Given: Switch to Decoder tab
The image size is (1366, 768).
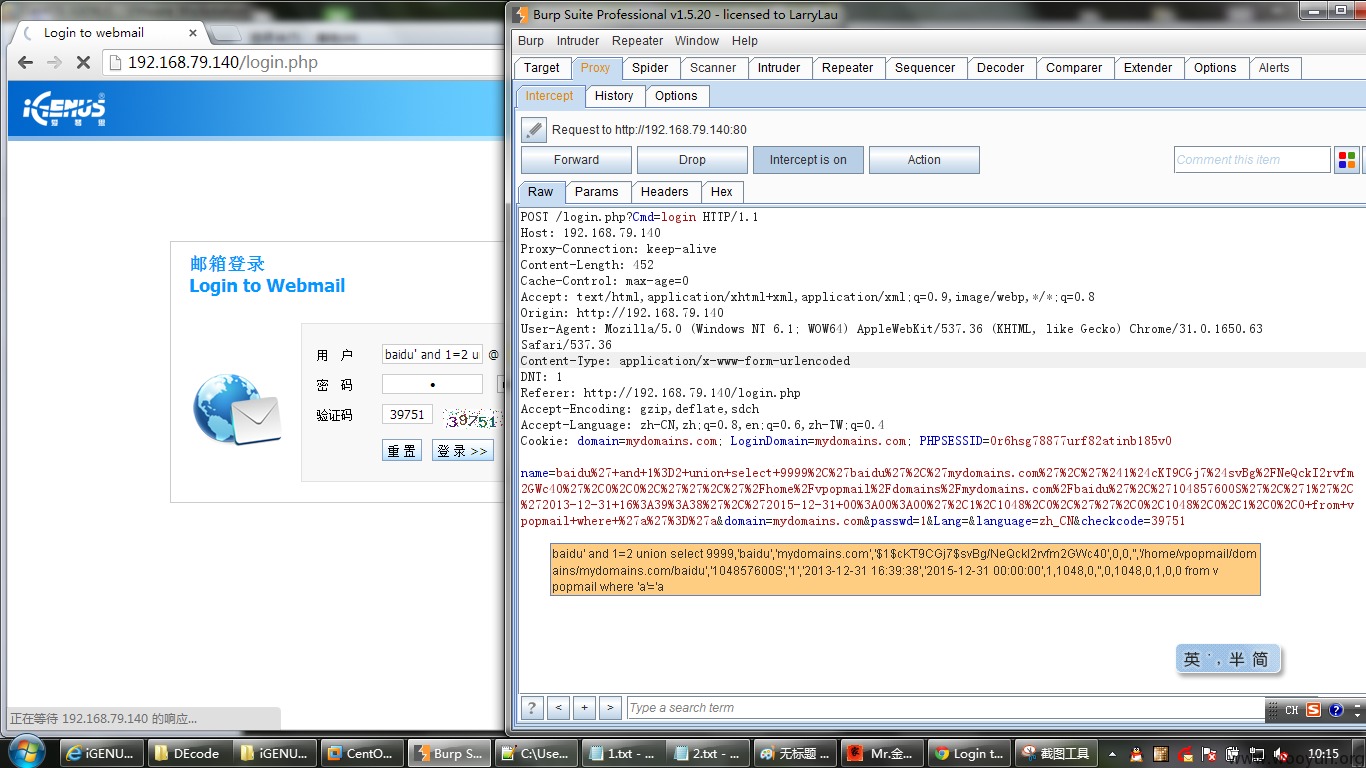Looking at the screenshot, I should pyautogui.click(x=1001, y=68).
